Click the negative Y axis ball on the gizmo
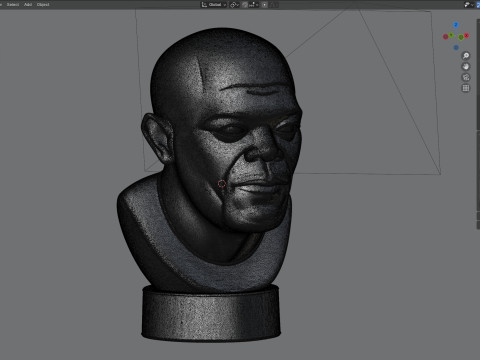480x360 pixels. click(461, 37)
